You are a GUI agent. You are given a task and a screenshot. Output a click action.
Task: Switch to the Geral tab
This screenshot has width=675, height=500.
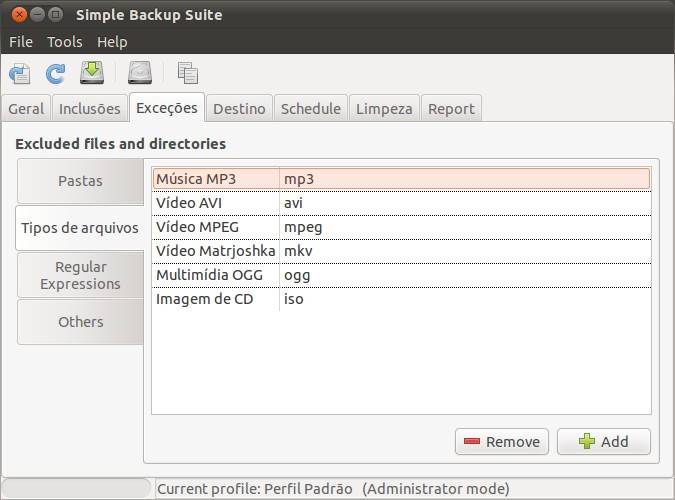point(26,109)
